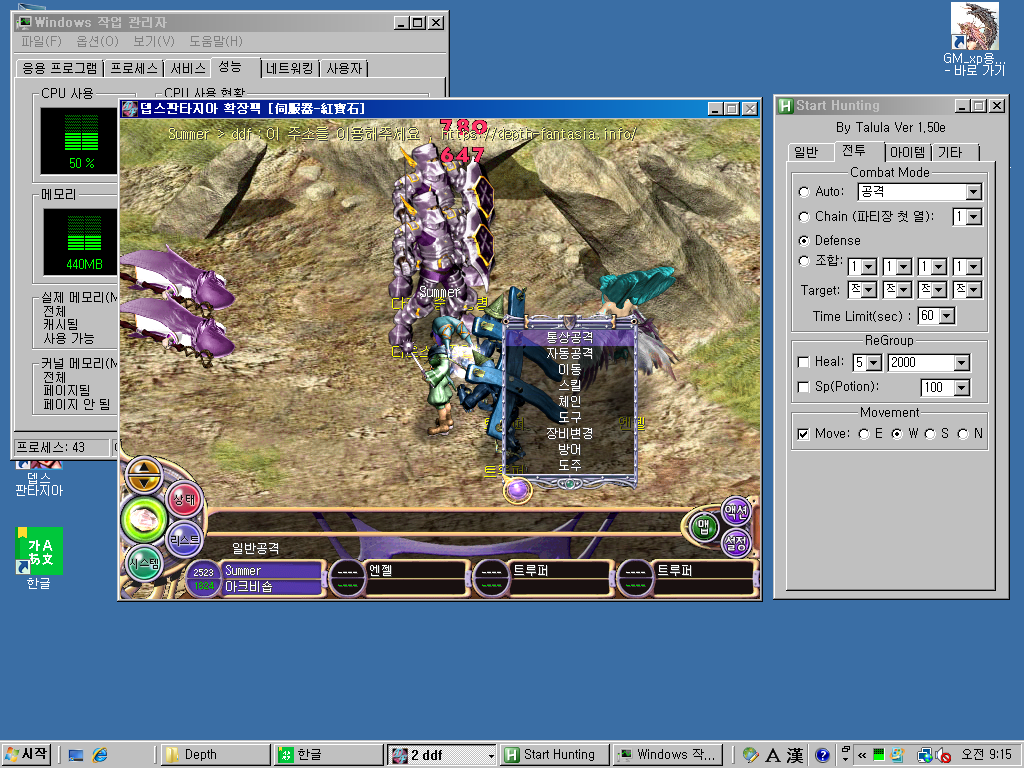Expand hidden tray icons chevron
The height and width of the screenshot is (768, 1024).
point(862,756)
